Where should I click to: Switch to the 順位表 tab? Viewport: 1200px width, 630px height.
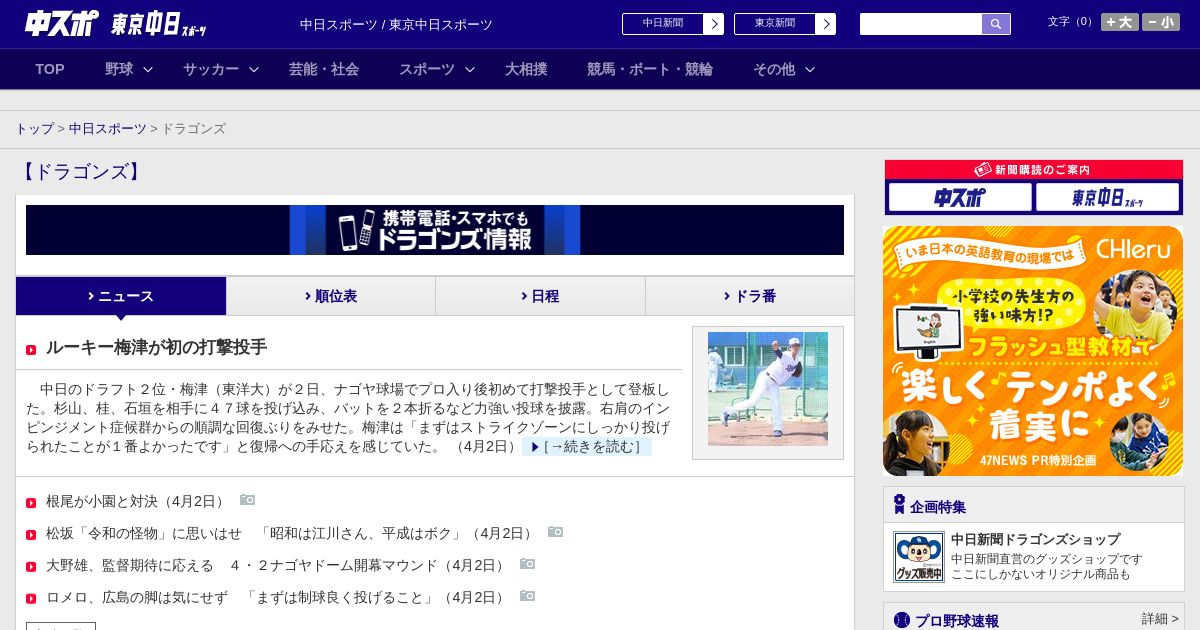[331, 296]
